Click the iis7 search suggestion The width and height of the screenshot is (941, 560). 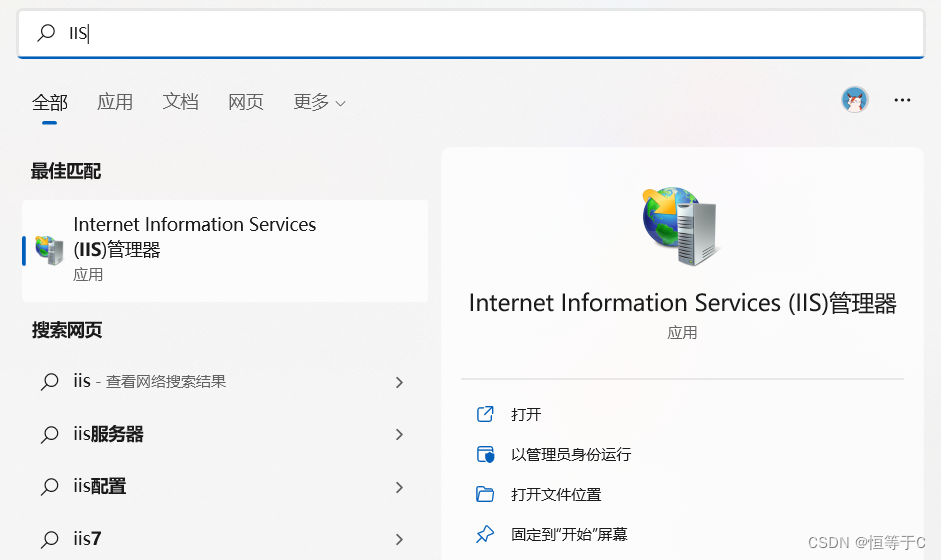pyautogui.click(x=225, y=539)
